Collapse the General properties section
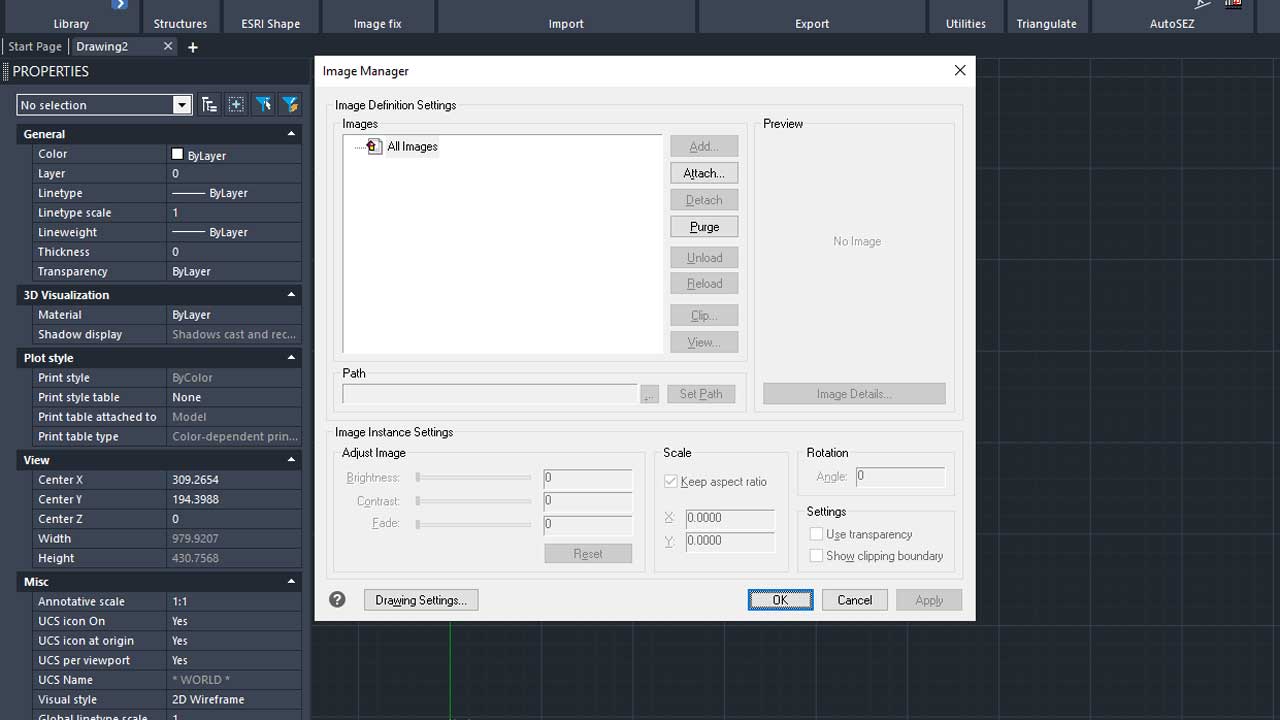 pos(291,134)
